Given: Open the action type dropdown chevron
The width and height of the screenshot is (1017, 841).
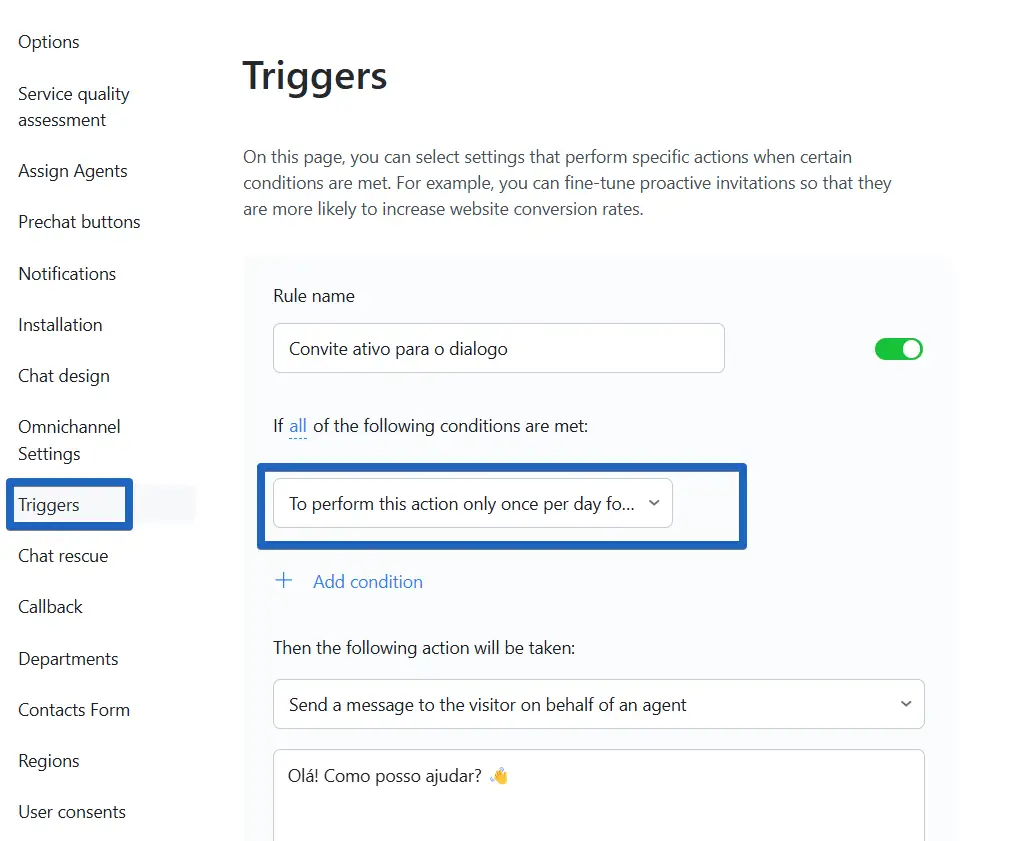Looking at the screenshot, I should pyautogui.click(x=905, y=704).
